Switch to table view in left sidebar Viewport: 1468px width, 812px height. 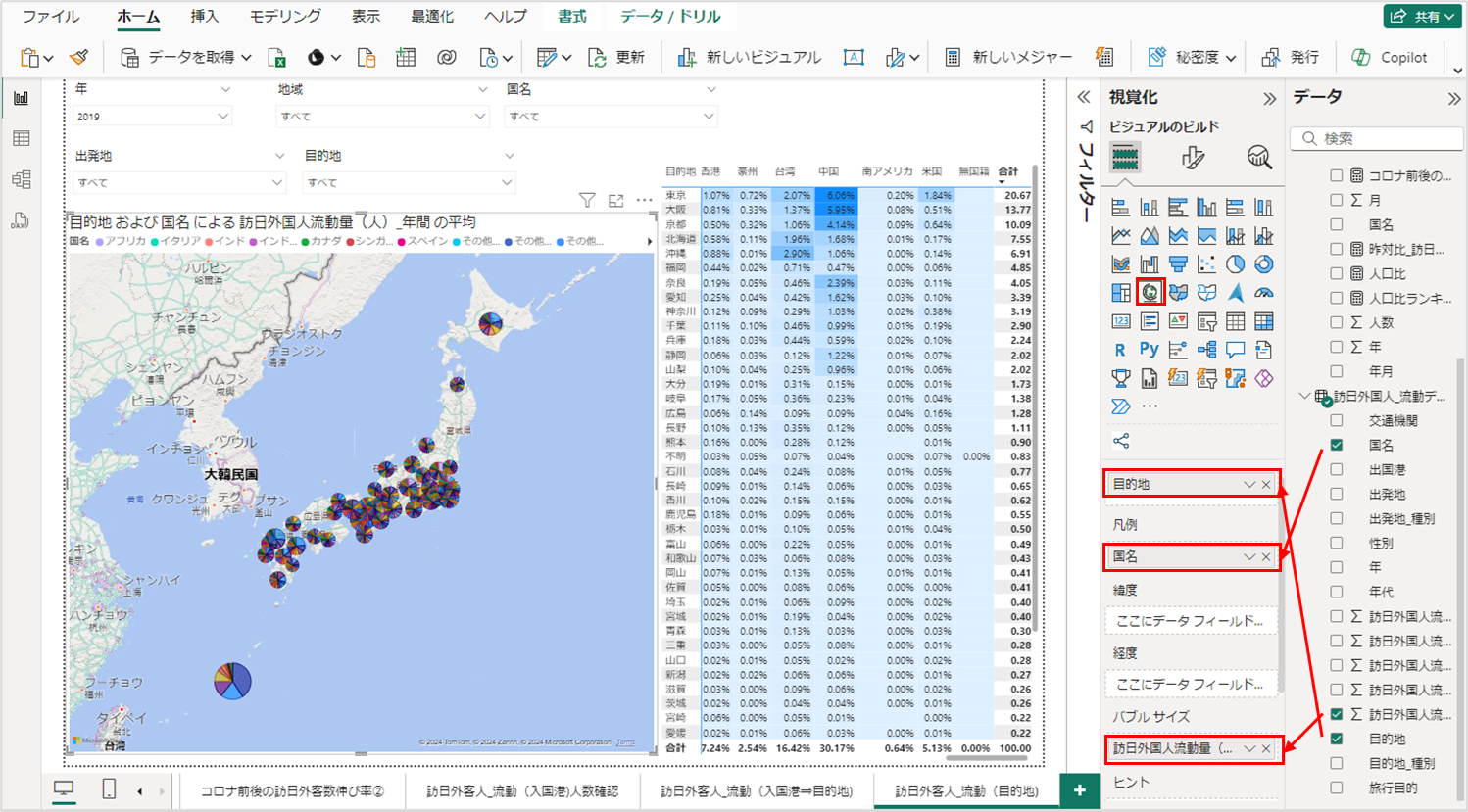pyautogui.click(x=21, y=139)
